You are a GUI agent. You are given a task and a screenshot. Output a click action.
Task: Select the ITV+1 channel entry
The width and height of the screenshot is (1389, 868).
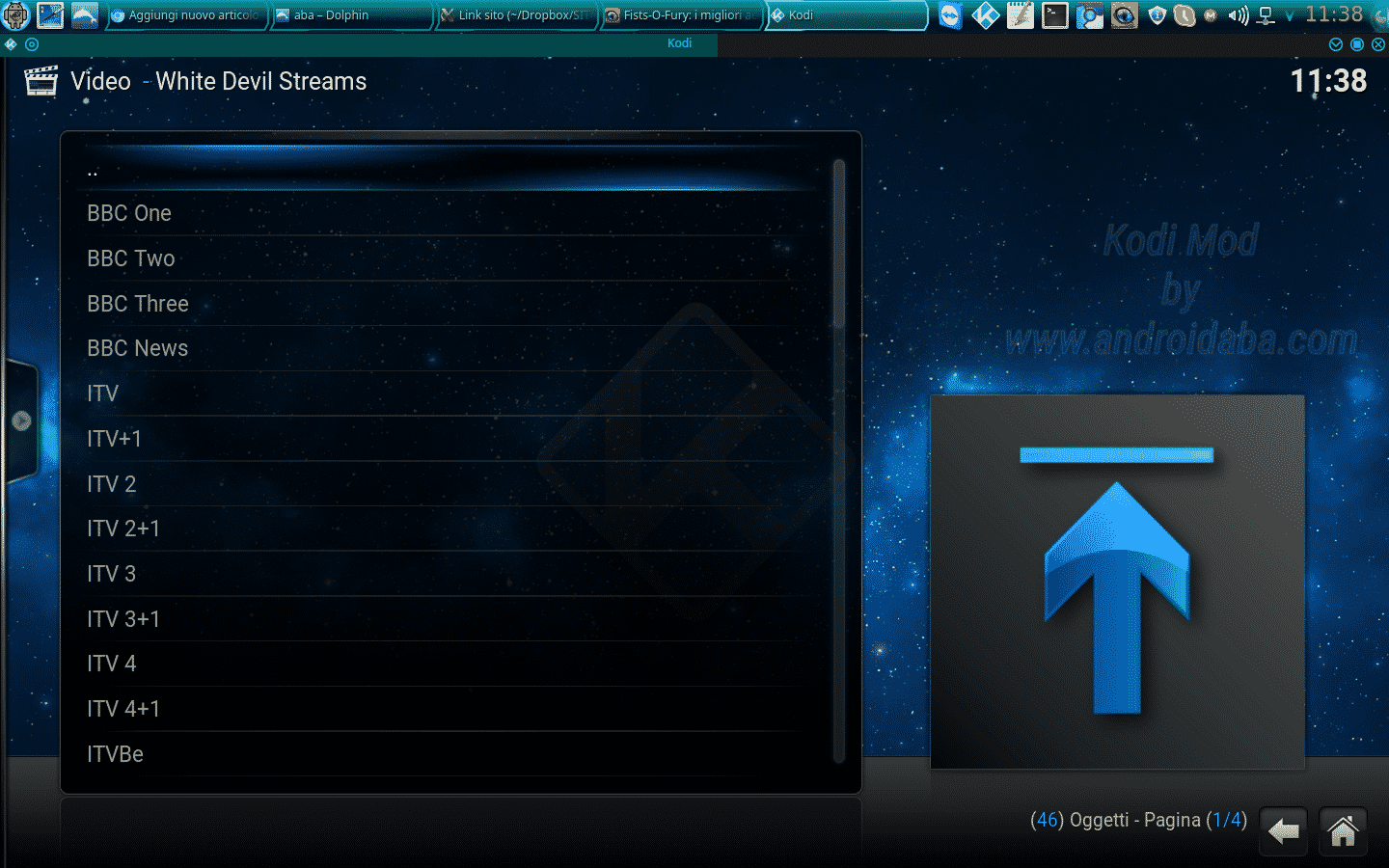[x=449, y=439]
